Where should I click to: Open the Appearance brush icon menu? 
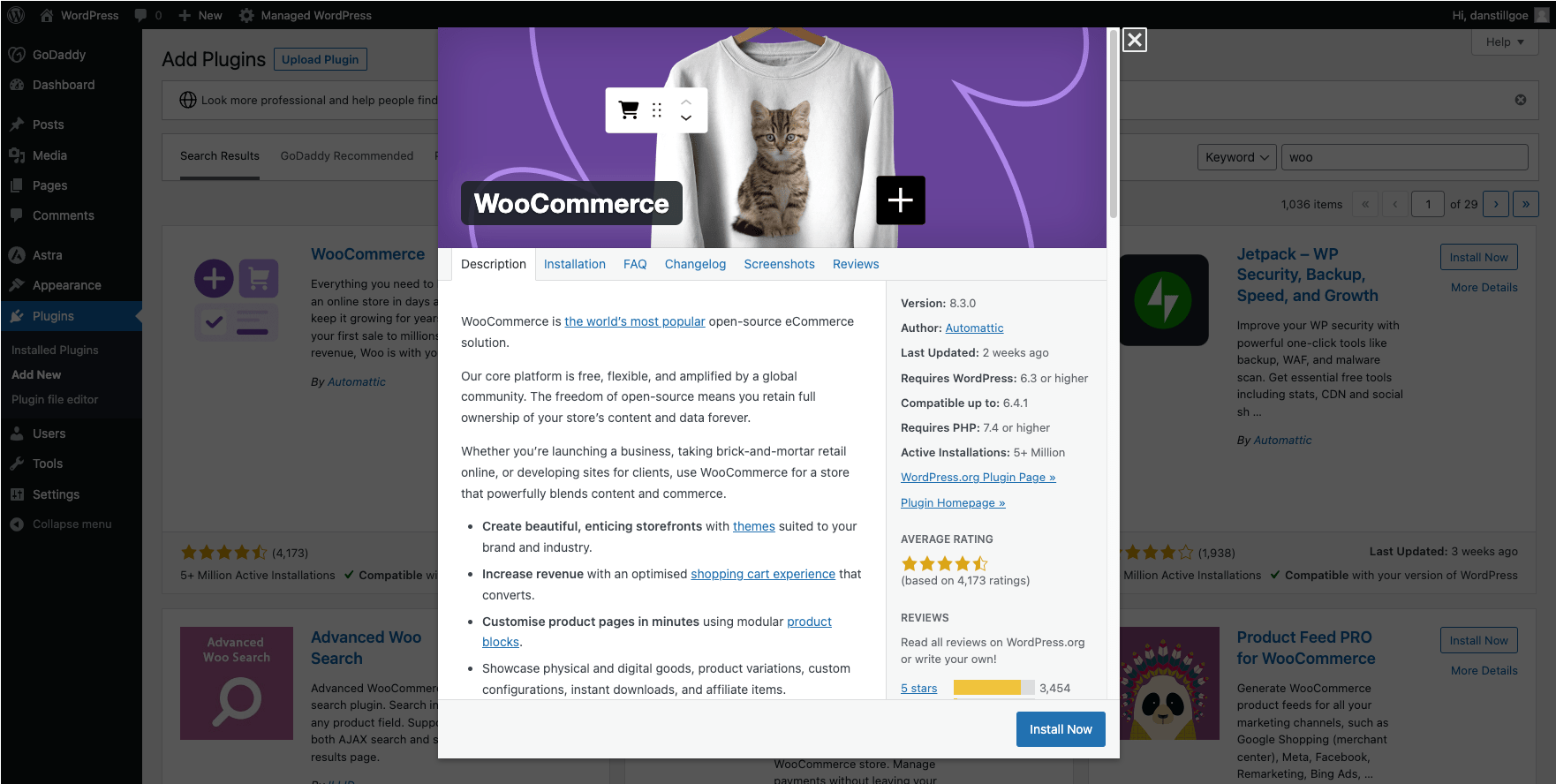pyautogui.click(x=17, y=285)
